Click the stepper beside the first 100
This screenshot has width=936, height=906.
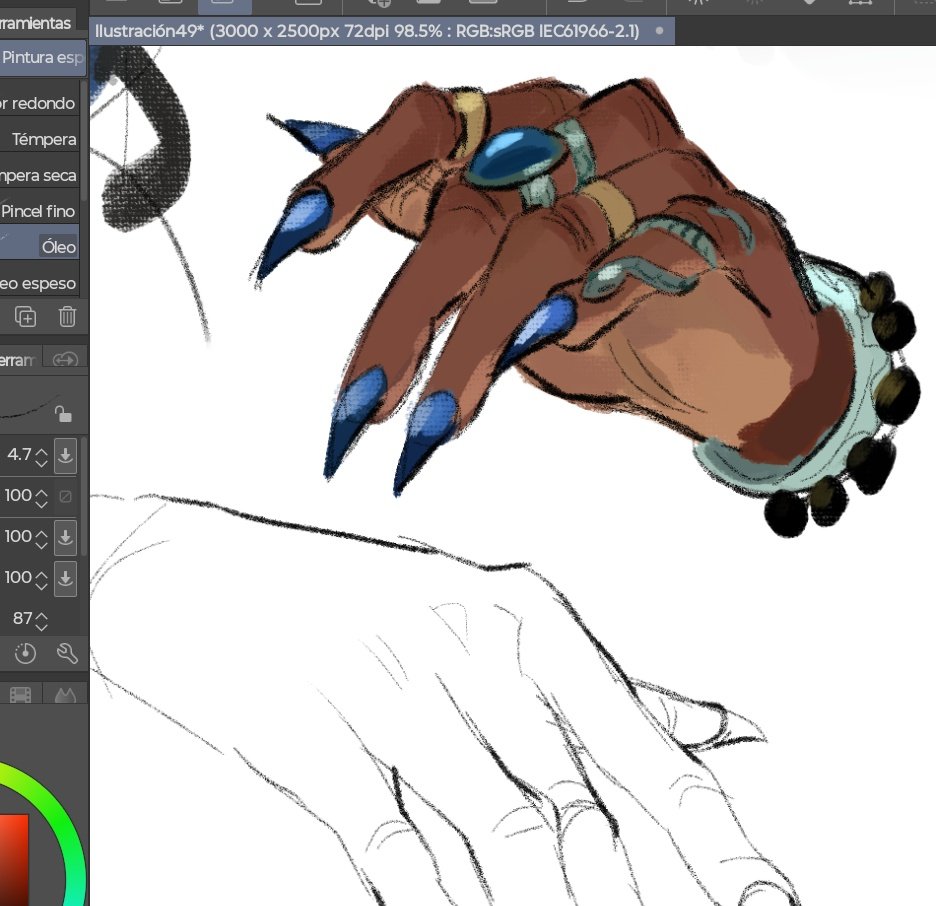click(x=41, y=497)
